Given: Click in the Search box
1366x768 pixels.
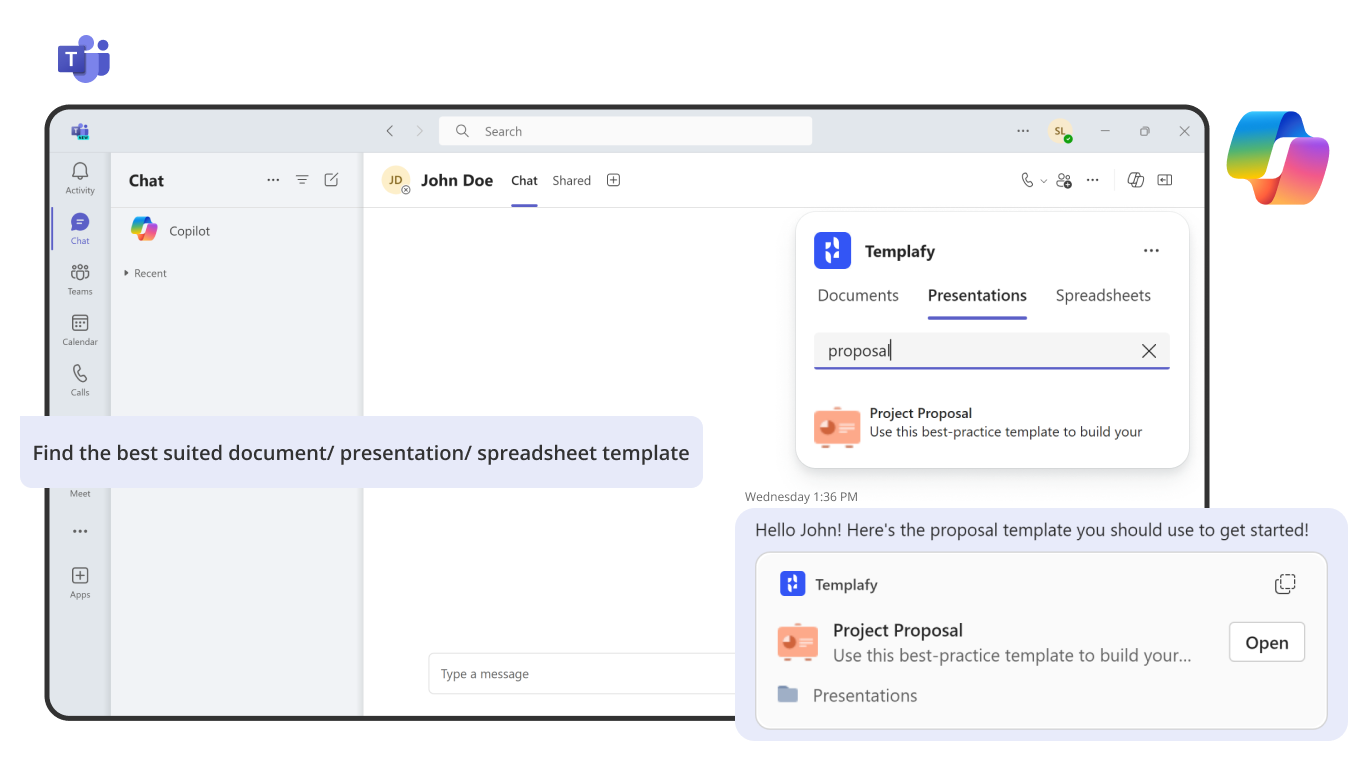Looking at the screenshot, I should [625, 131].
